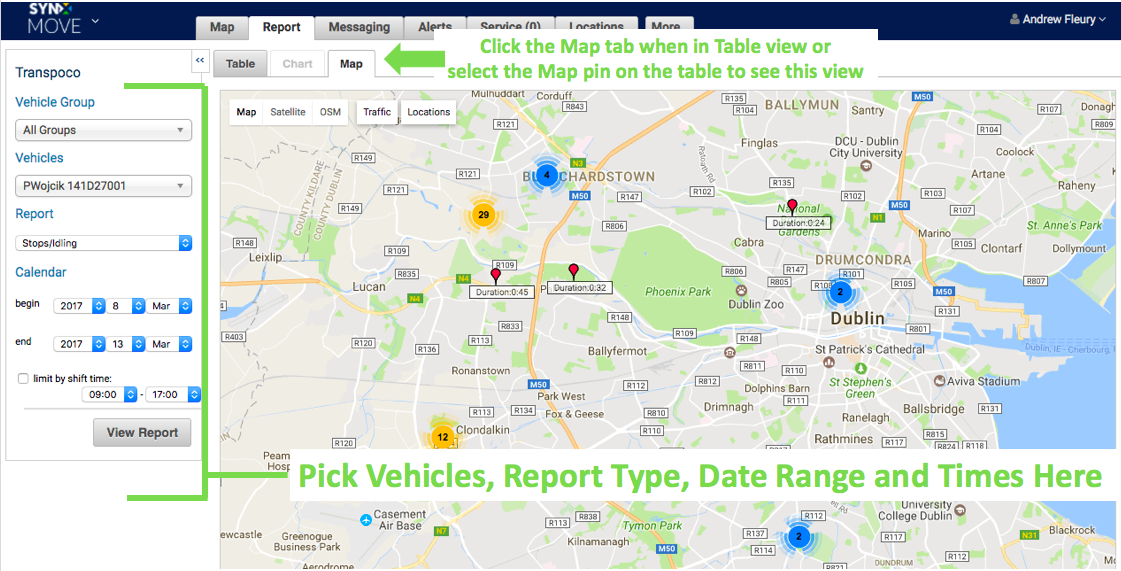Go to the top Map tab
Image resolution: width=1121 pixels, height=571 pixels.
click(222, 27)
